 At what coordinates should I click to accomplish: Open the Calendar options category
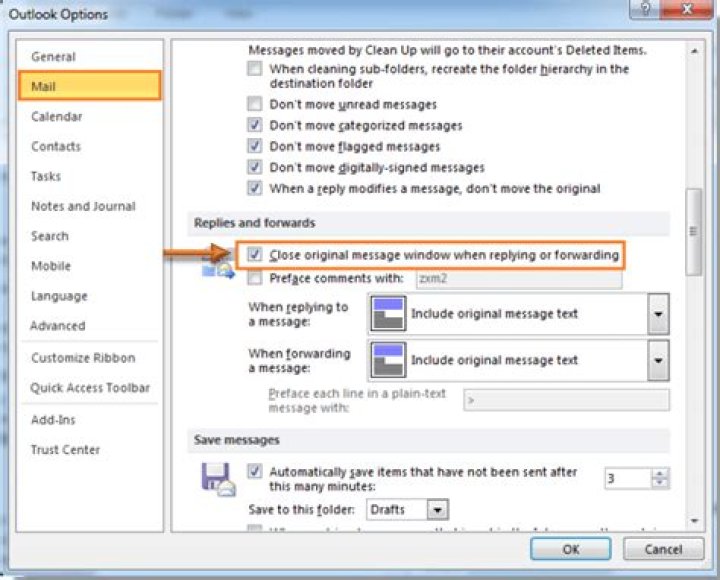point(56,117)
